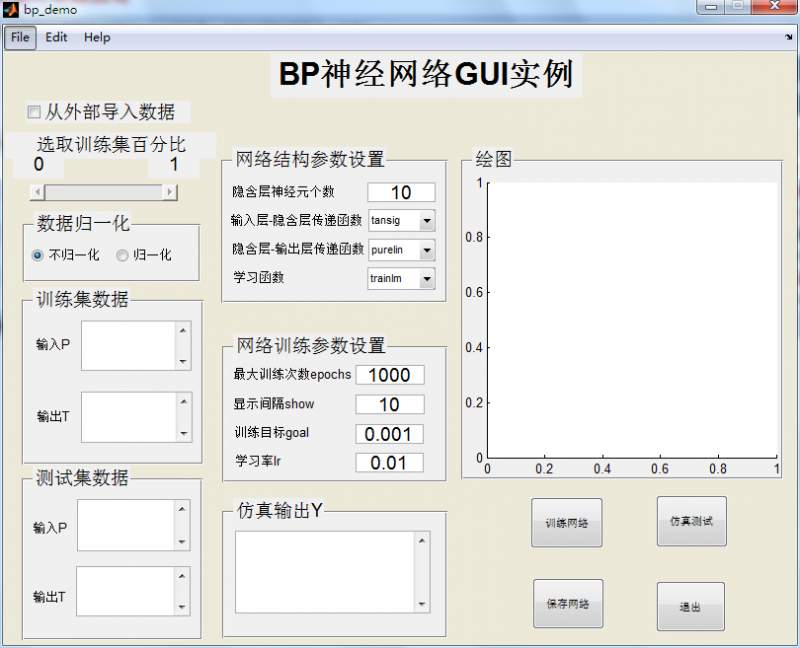Click the 测试集数据 panel title
The width and height of the screenshot is (800, 648).
[82, 478]
